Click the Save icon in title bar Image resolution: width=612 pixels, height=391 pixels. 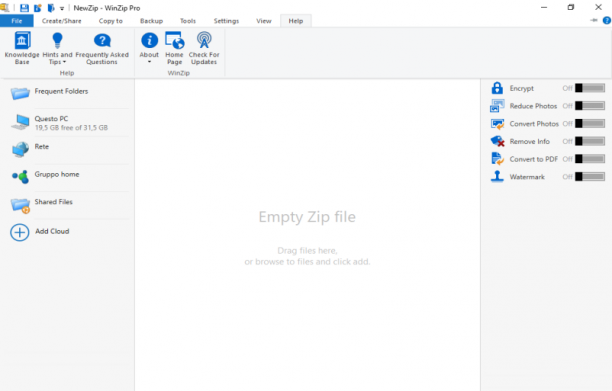pos(24,7)
